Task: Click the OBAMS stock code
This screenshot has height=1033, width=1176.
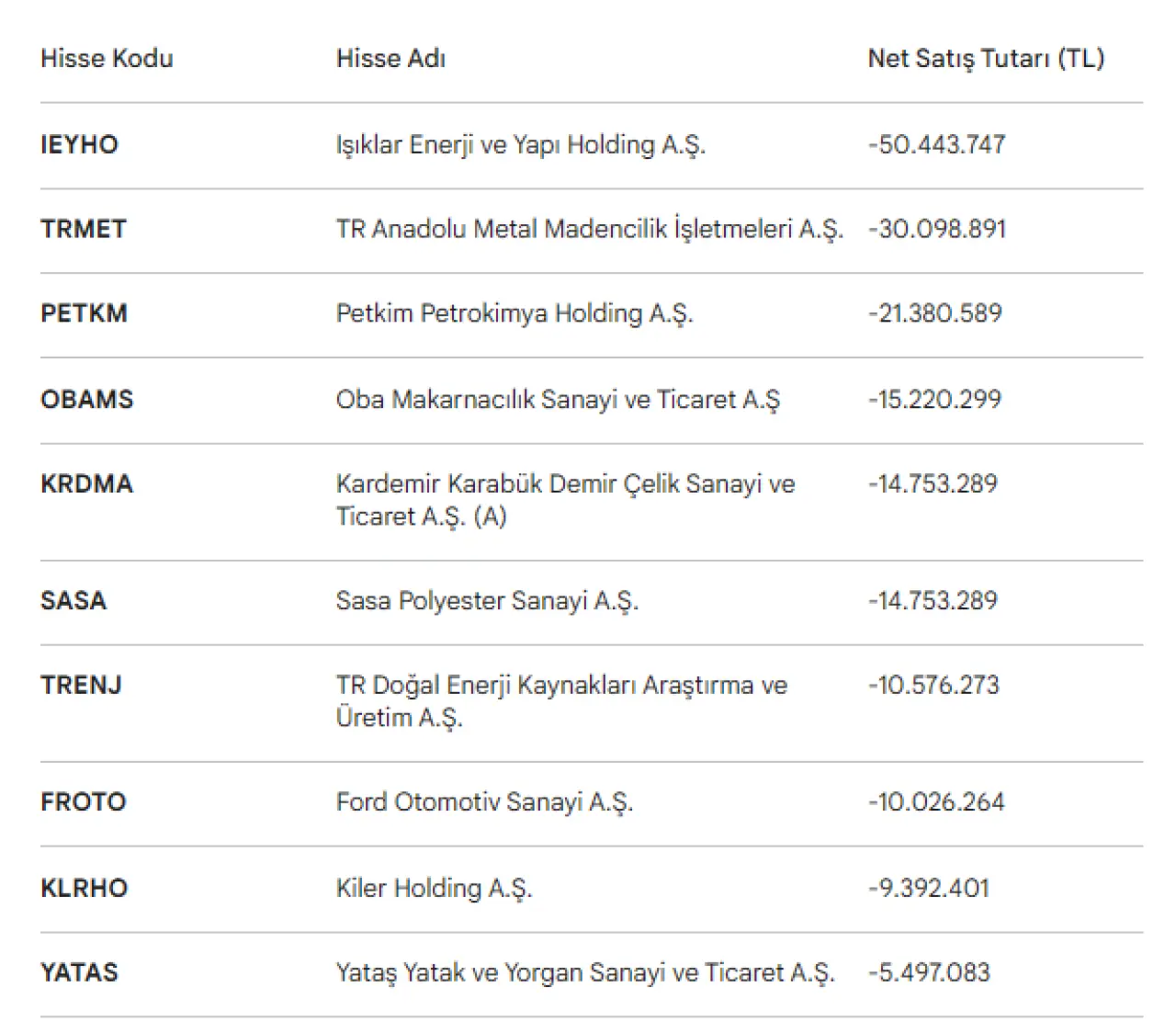Action: 87,400
